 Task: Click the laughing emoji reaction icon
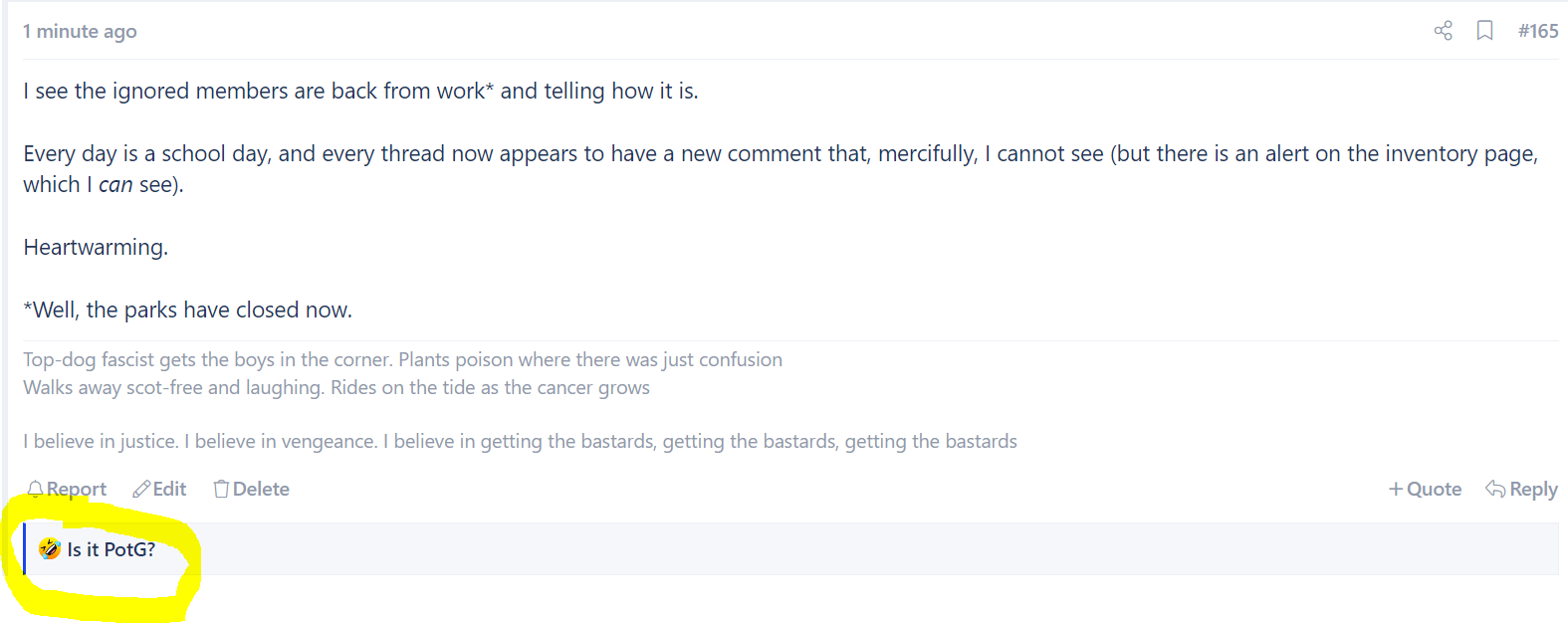(x=49, y=548)
